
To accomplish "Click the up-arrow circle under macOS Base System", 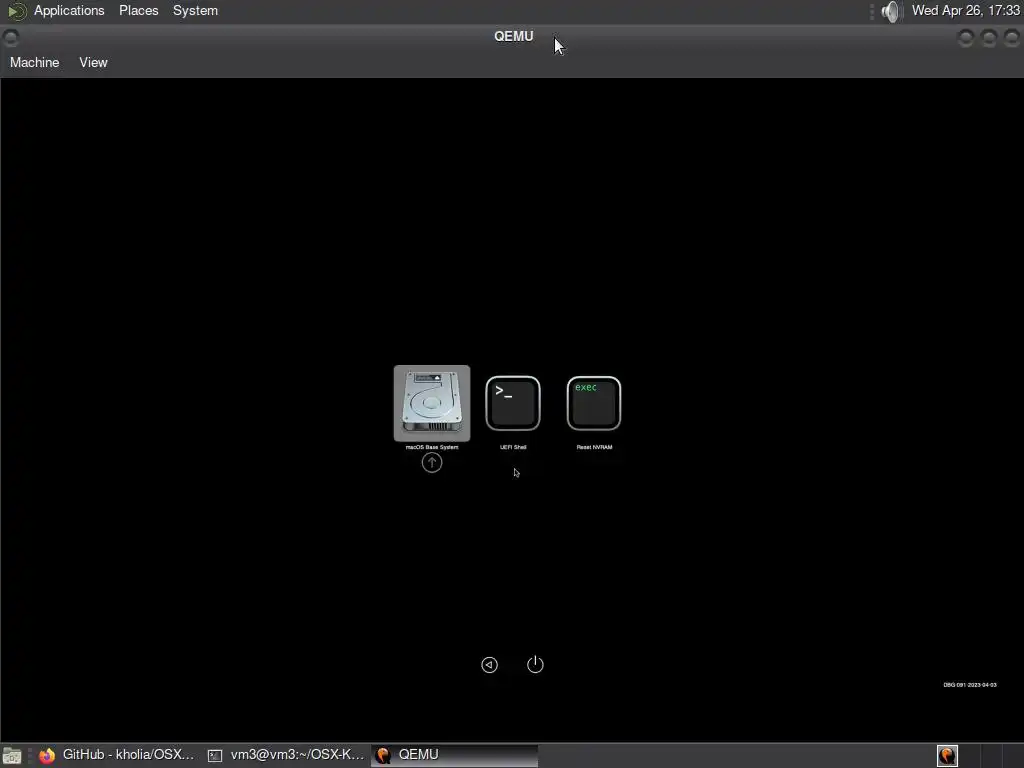I will click(x=432, y=463).
